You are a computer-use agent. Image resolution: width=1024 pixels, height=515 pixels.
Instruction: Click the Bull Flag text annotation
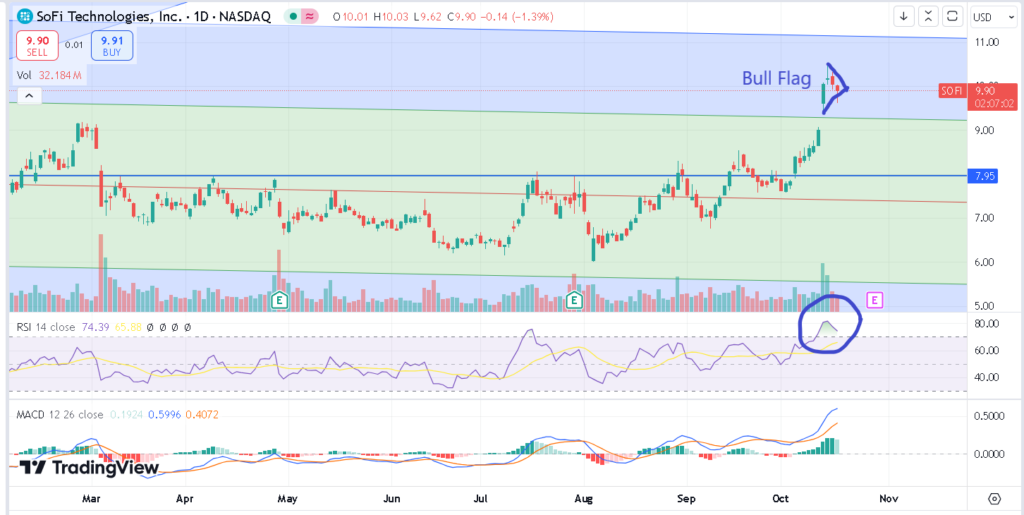(776, 79)
